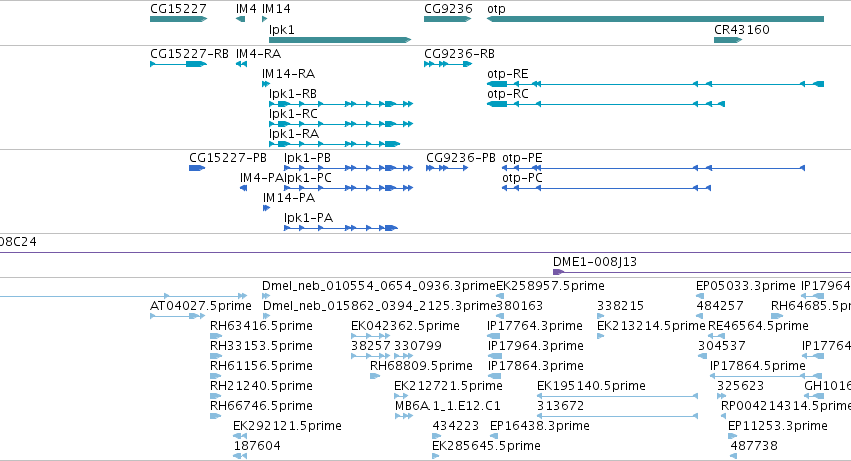Select the 38257 feature label

[371, 346]
